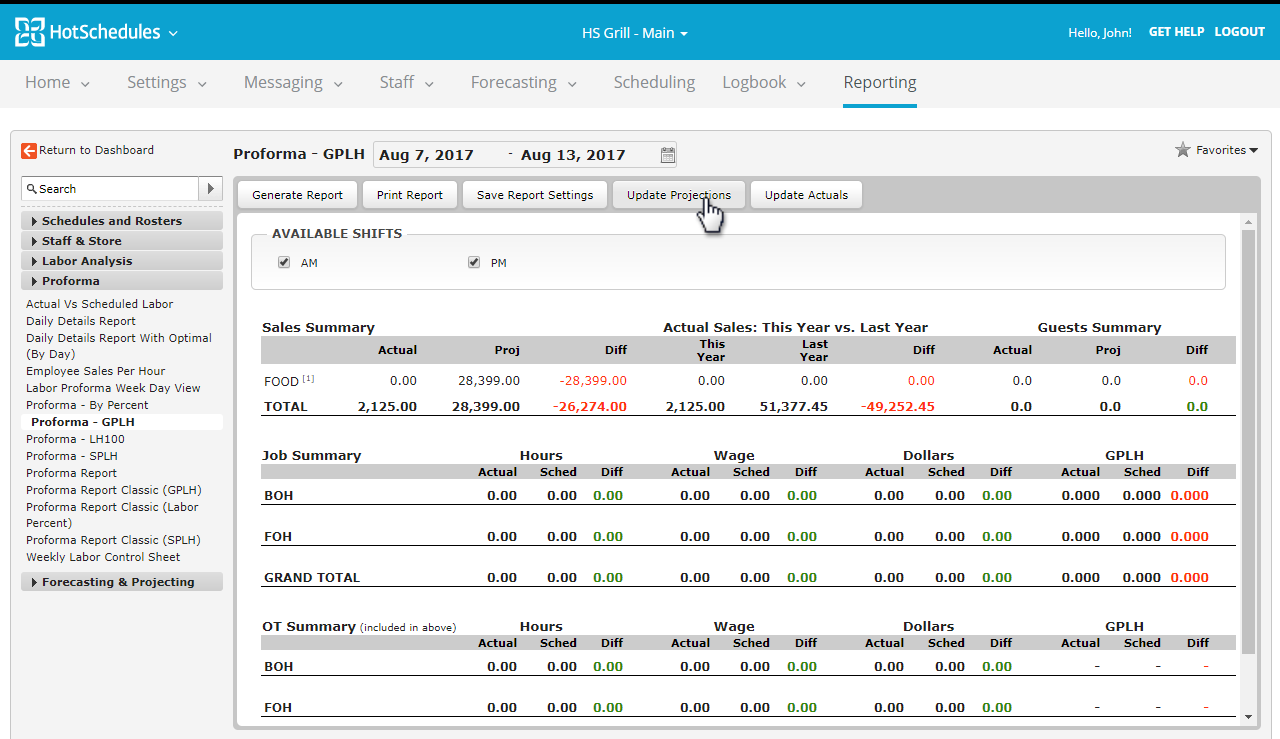
Task: Click the report vertical scrollbar
Action: (1247, 440)
